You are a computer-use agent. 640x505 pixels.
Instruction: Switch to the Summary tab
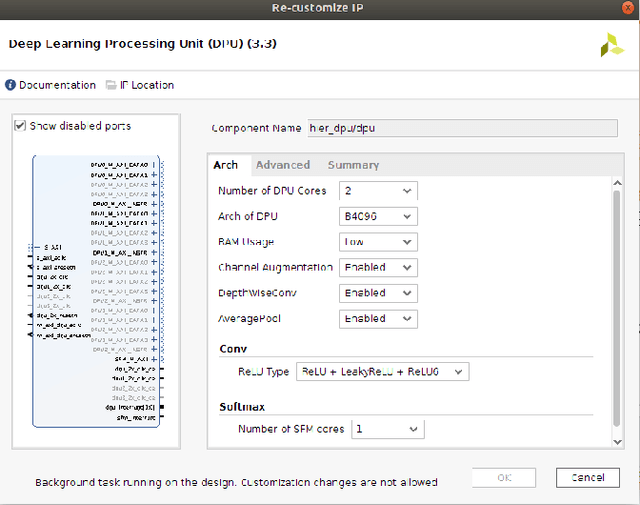click(353, 165)
